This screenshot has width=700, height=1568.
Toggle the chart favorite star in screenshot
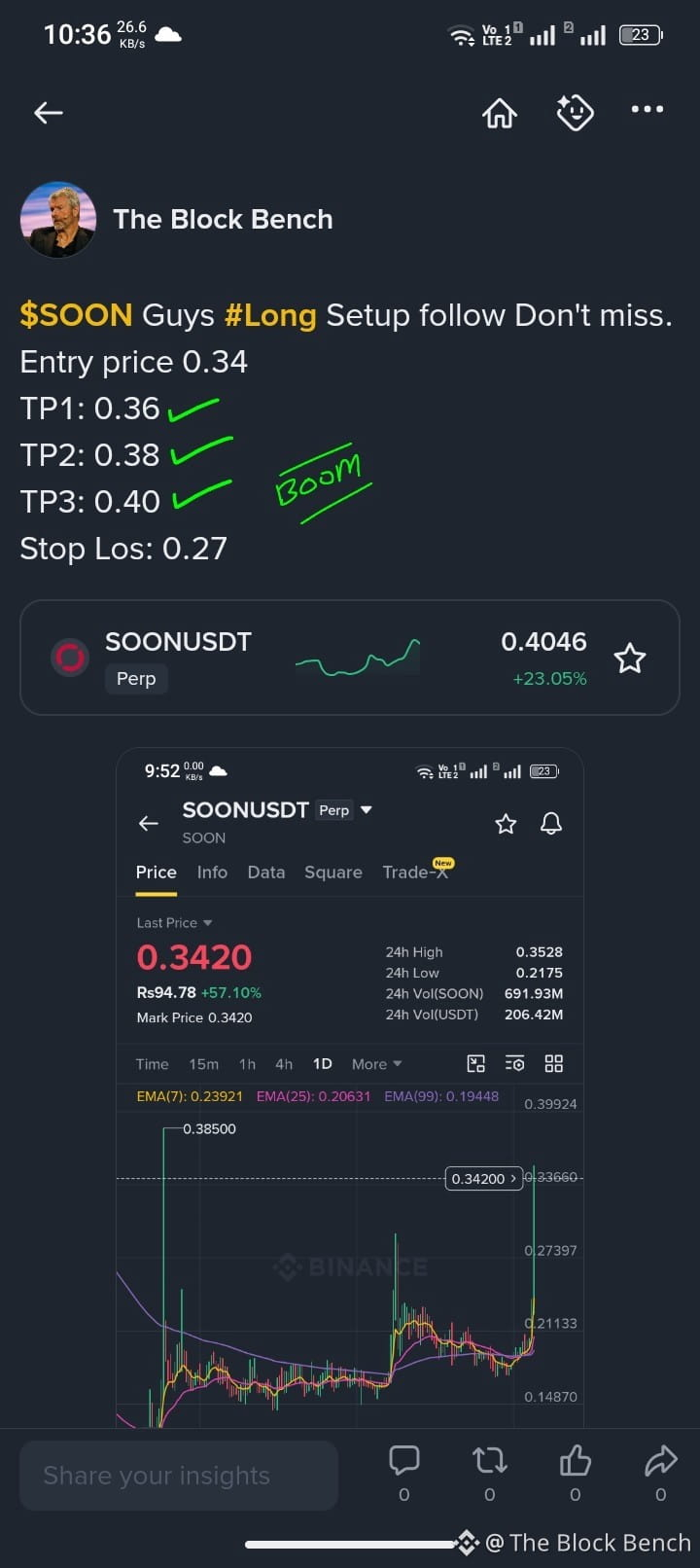pyautogui.click(x=506, y=824)
